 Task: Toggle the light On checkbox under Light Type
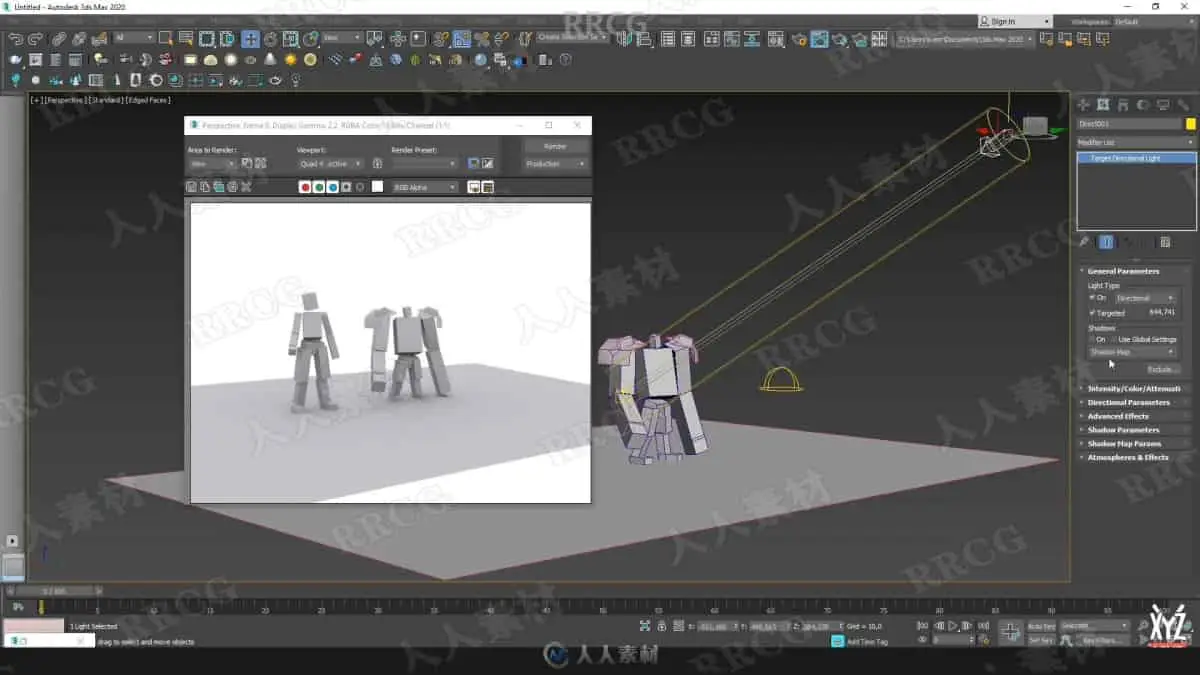coord(1092,298)
